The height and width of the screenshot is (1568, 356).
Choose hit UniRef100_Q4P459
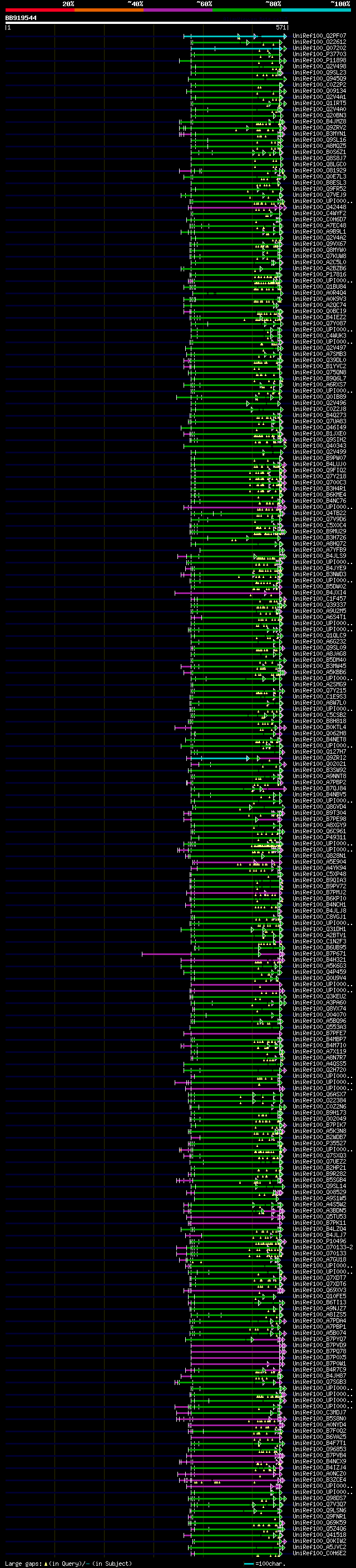pyautogui.click(x=319, y=972)
